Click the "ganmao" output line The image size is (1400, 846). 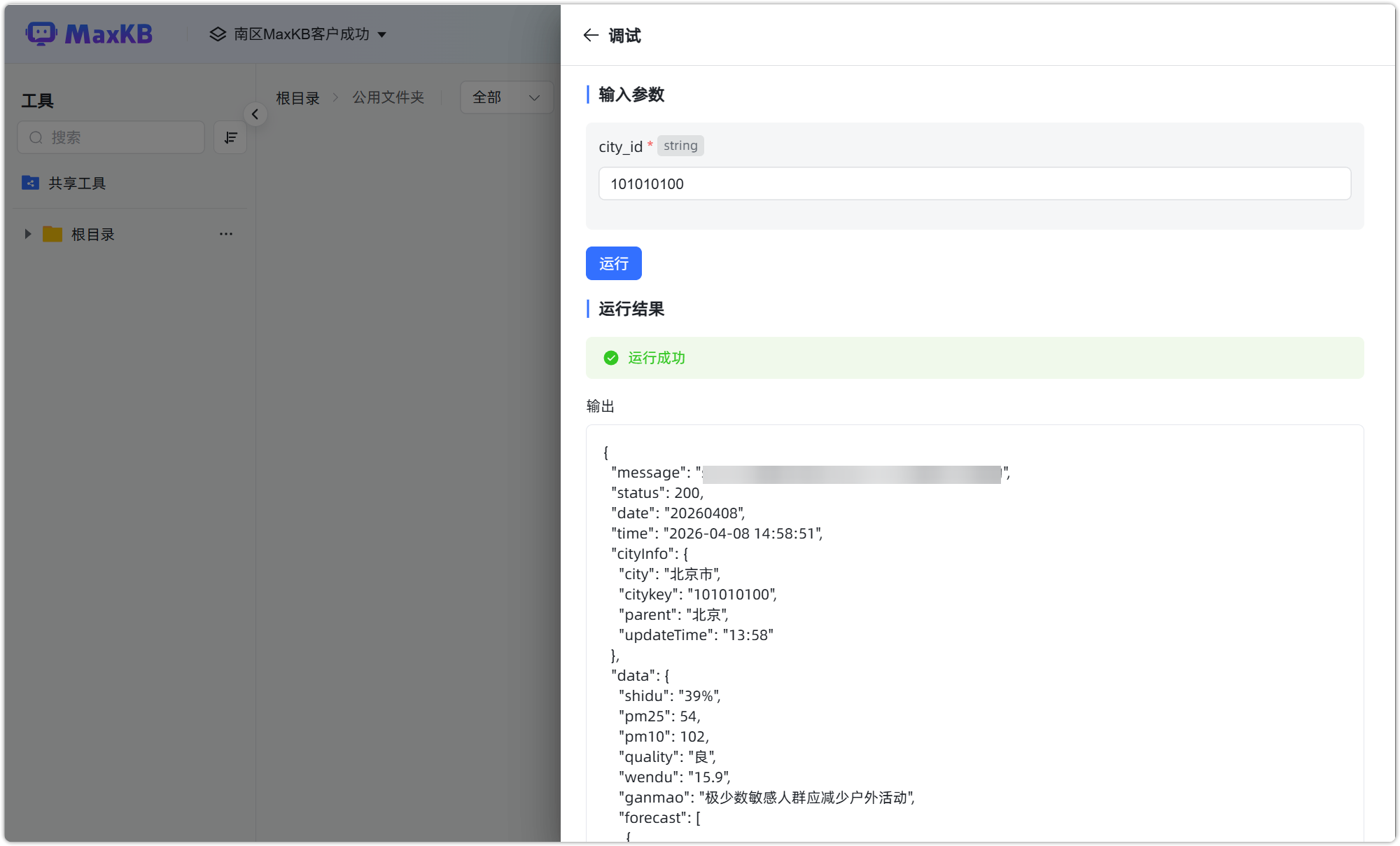pyautogui.click(x=767, y=798)
